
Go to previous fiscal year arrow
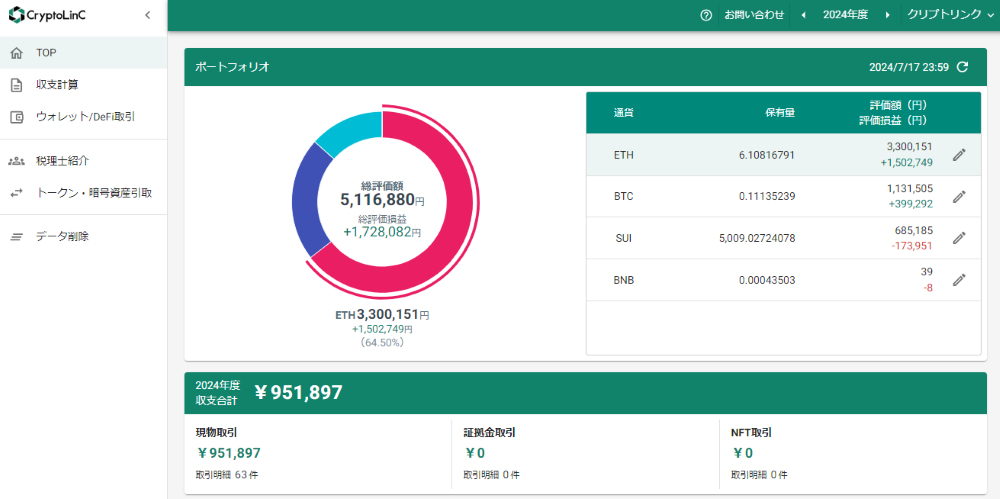point(803,15)
